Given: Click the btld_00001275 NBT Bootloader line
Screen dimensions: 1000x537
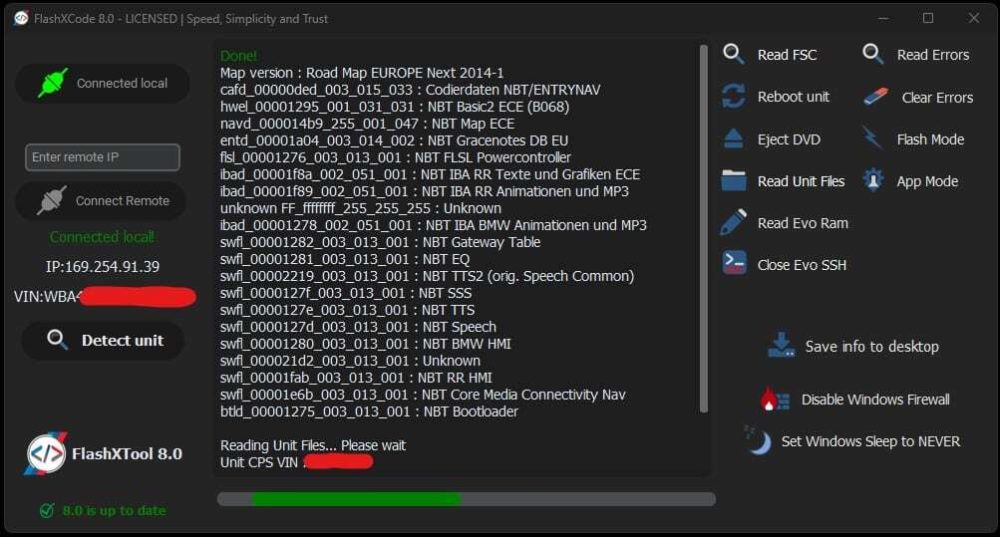Looking at the screenshot, I should (x=369, y=412).
